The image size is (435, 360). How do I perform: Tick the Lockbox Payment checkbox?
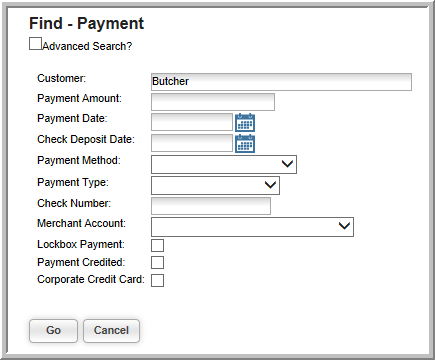click(157, 245)
